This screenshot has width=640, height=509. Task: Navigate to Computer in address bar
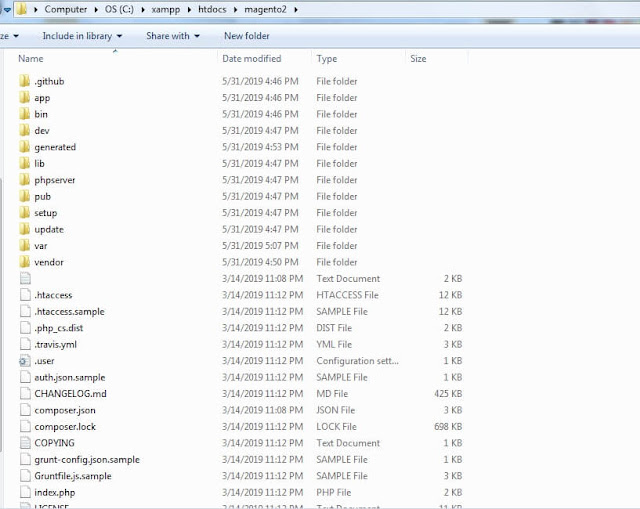(x=65, y=9)
